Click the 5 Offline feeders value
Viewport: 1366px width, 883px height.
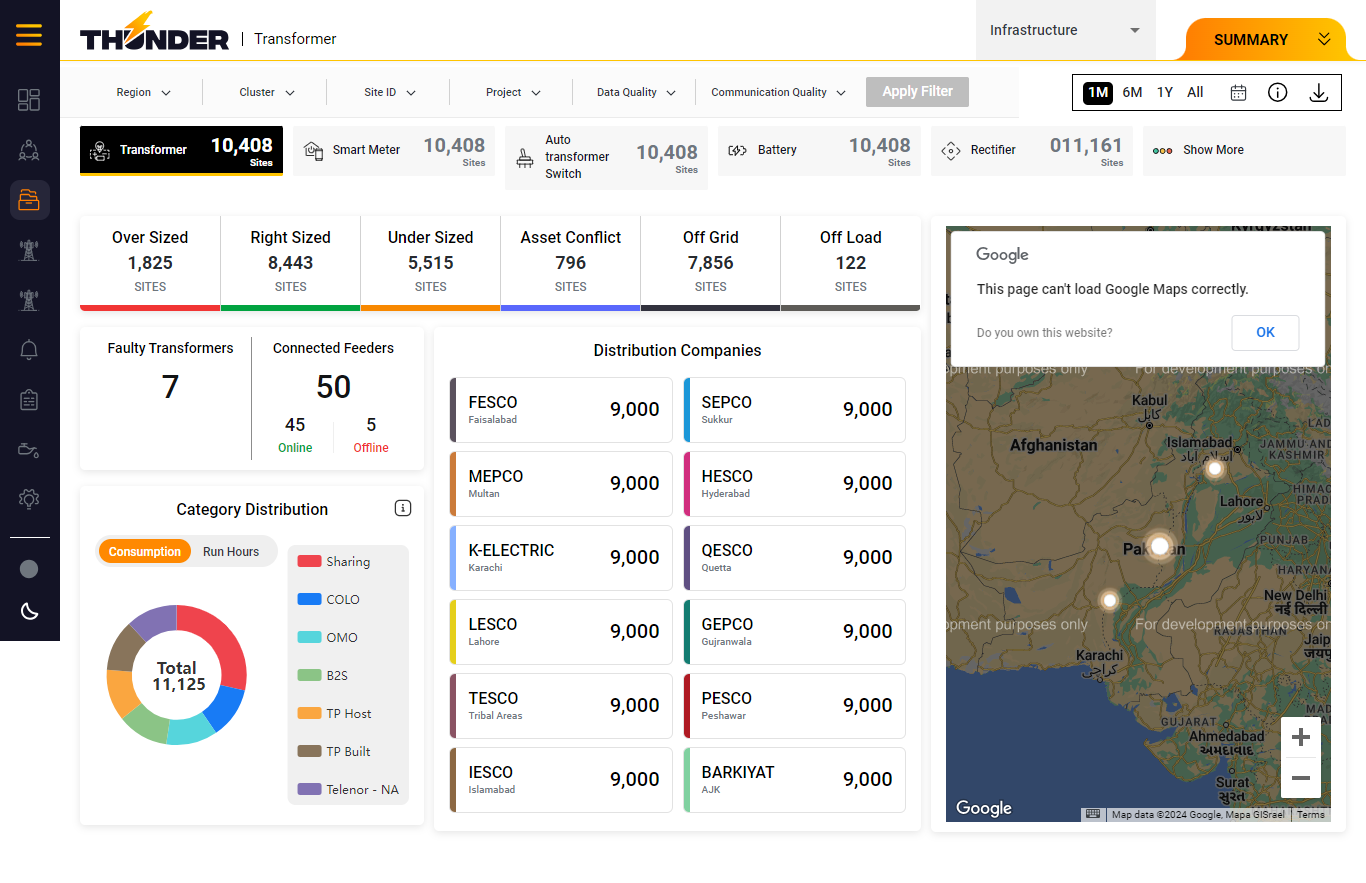tap(371, 425)
